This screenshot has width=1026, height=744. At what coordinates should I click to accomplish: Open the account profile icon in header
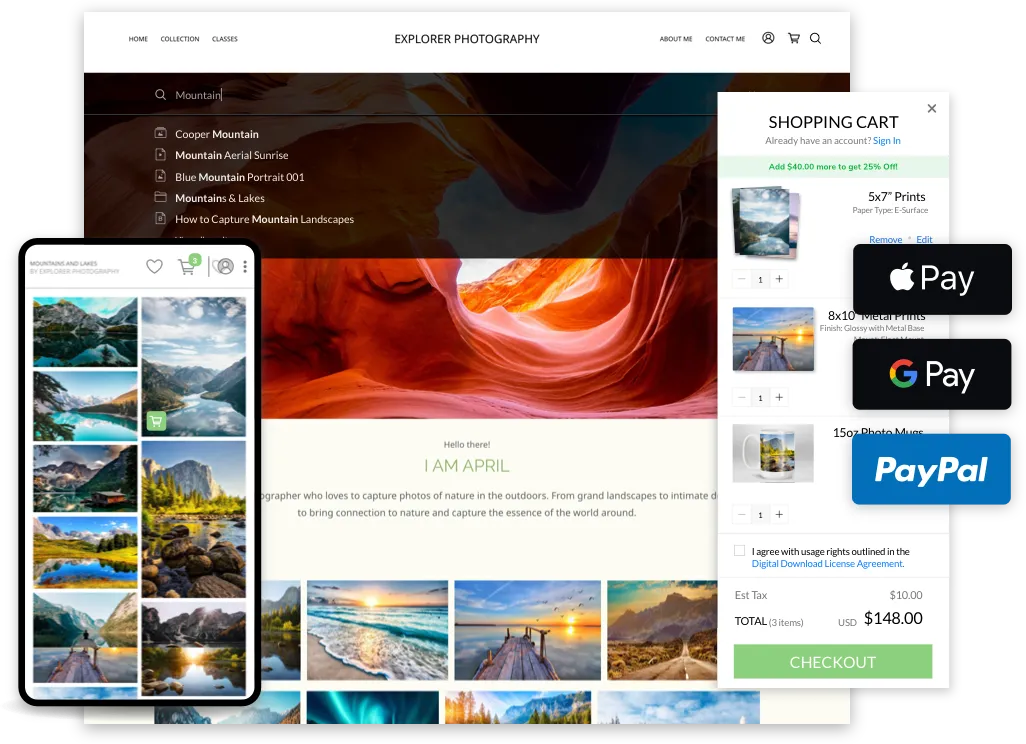pos(768,38)
